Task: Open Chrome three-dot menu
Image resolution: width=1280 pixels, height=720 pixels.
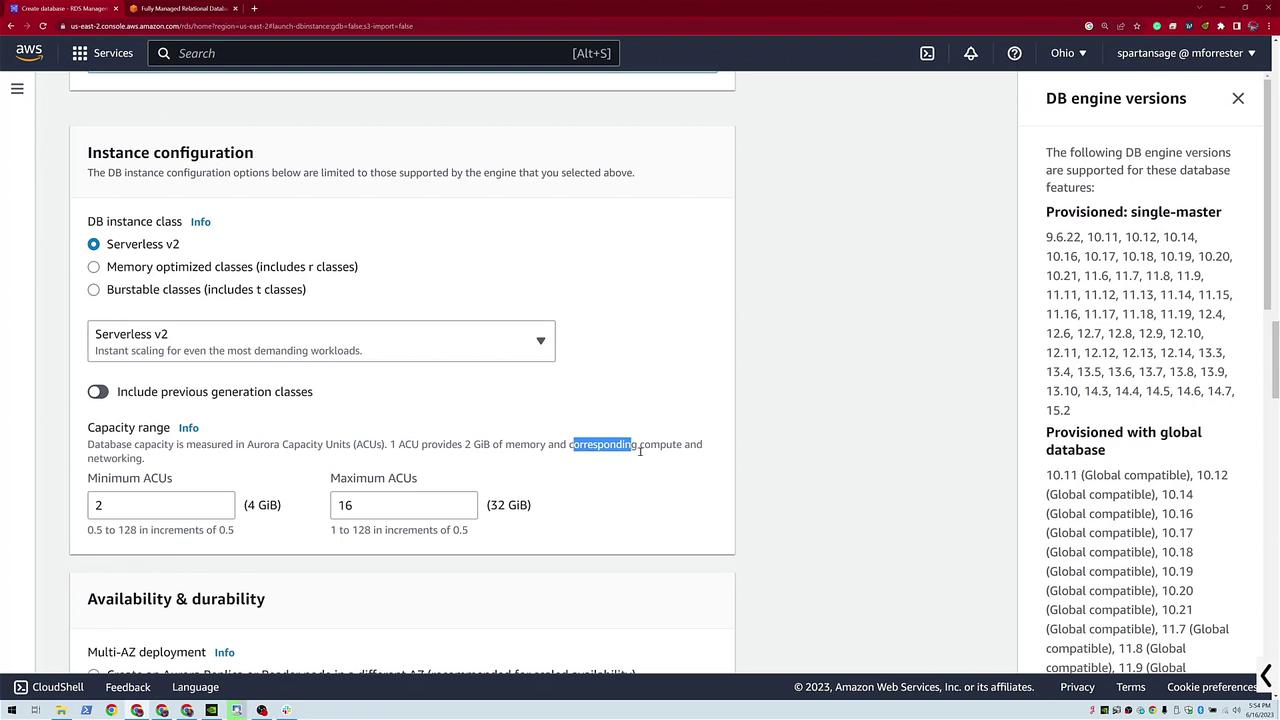Action: [x=1269, y=26]
